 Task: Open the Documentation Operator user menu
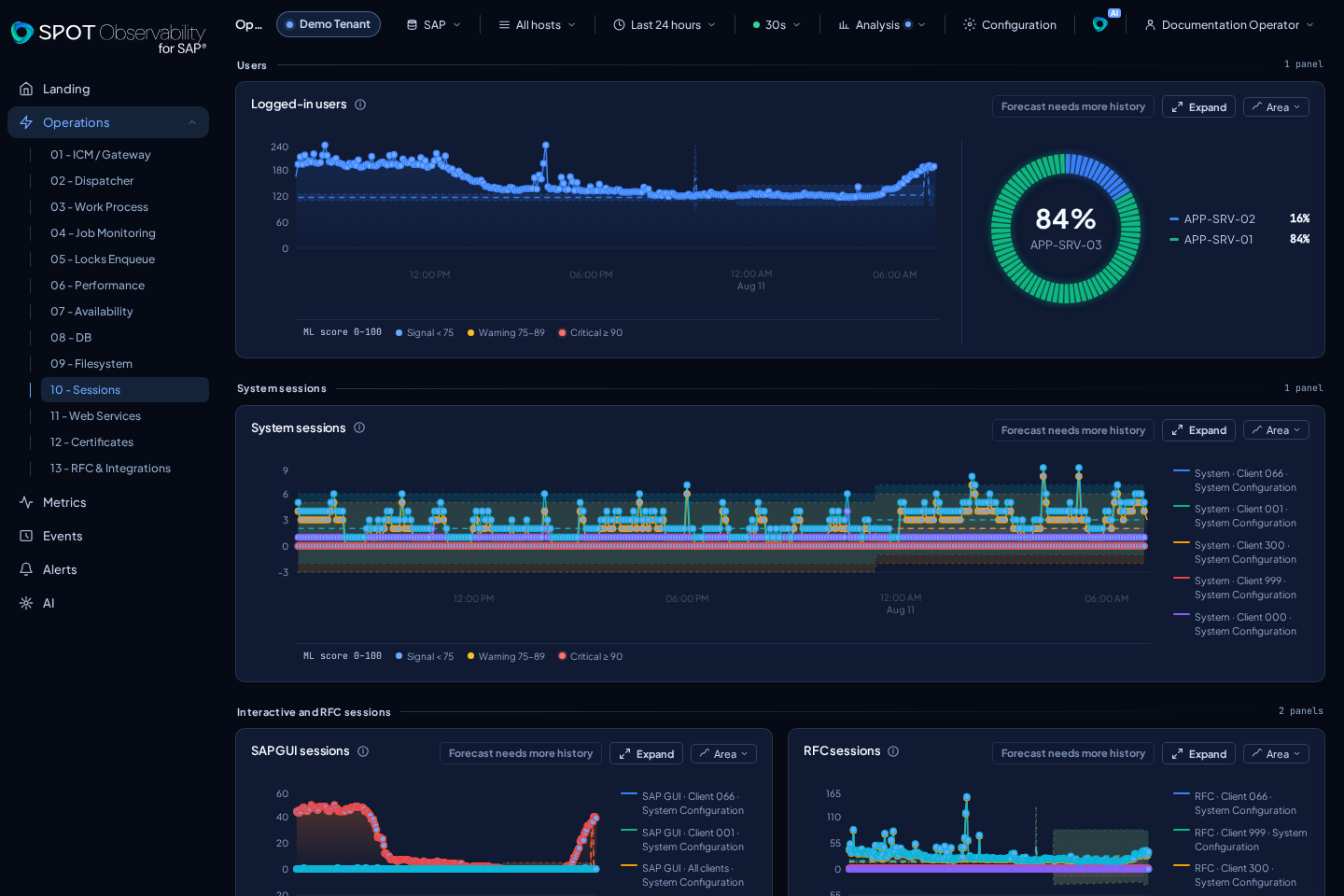pyautogui.click(x=1229, y=25)
